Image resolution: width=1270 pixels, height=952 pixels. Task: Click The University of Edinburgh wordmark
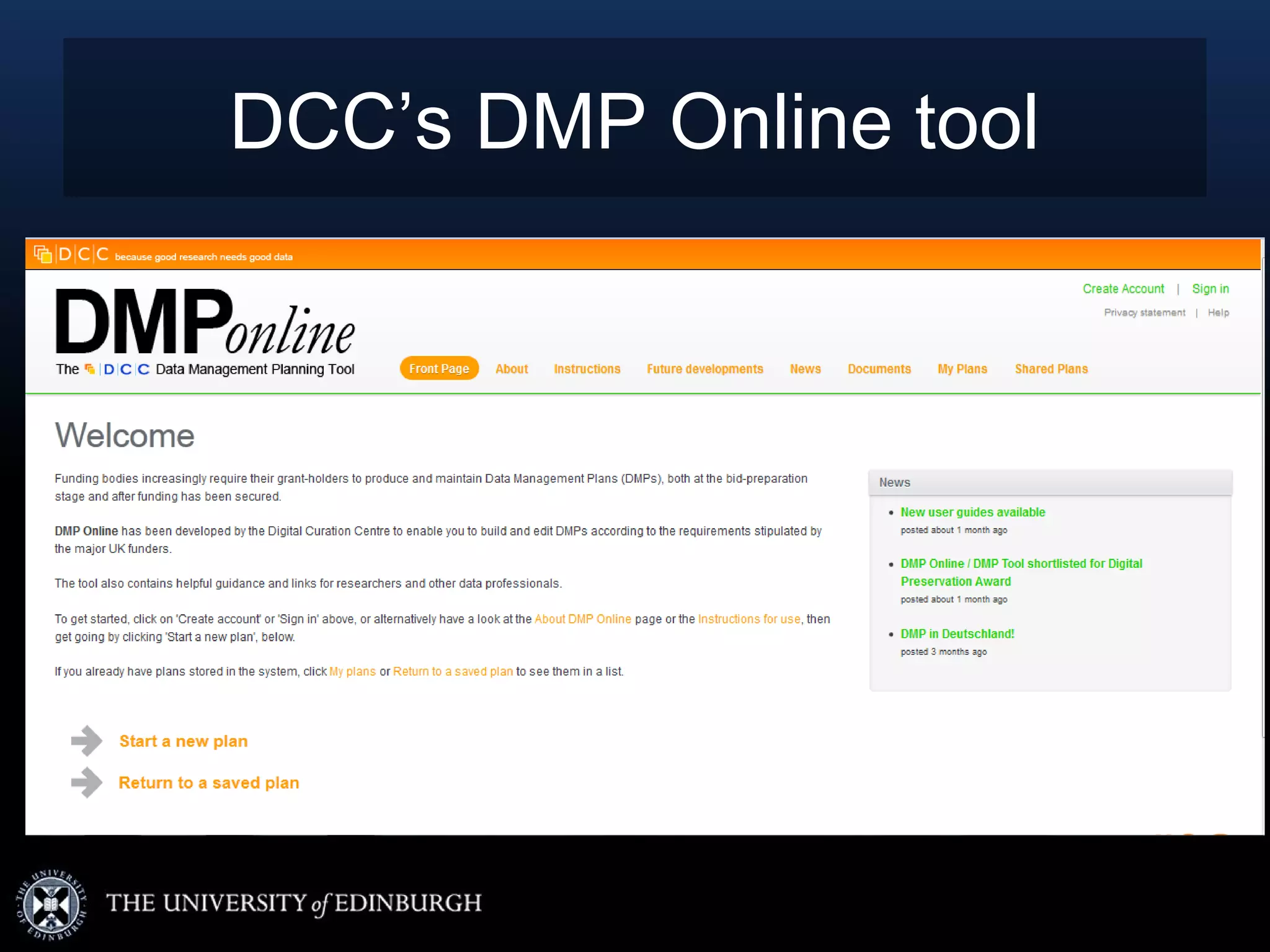[x=294, y=904]
